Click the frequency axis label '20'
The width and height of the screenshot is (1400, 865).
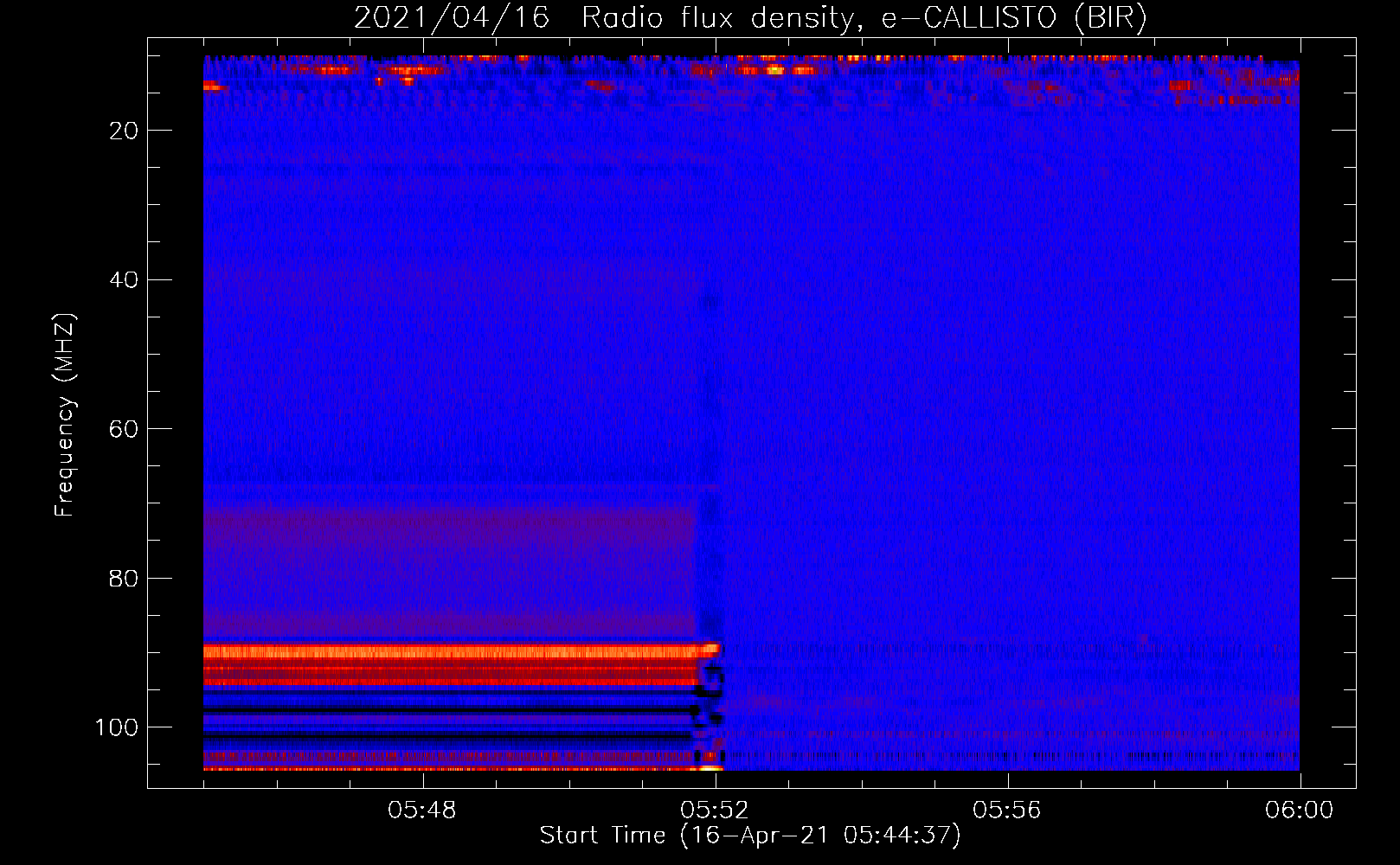[124, 131]
